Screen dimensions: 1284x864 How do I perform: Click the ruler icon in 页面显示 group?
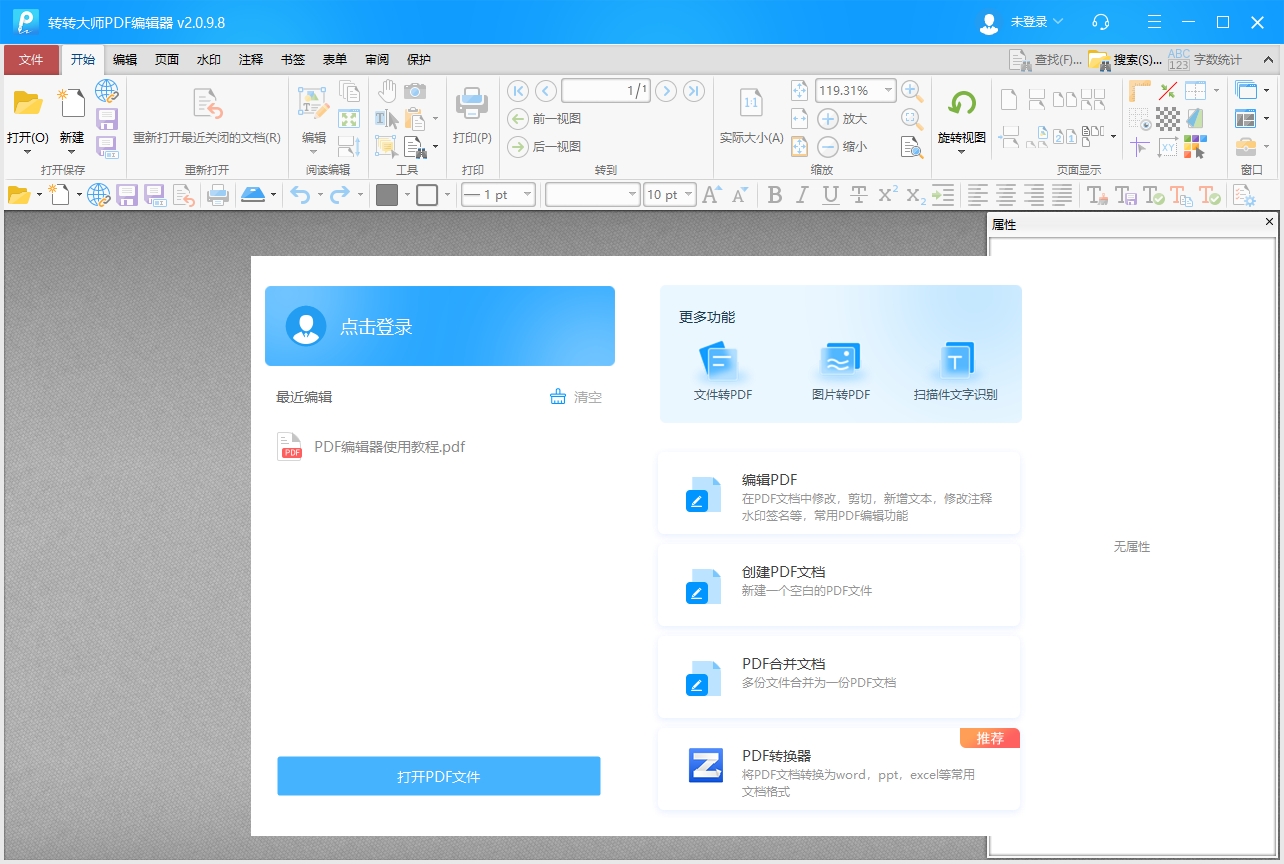(x=1140, y=91)
